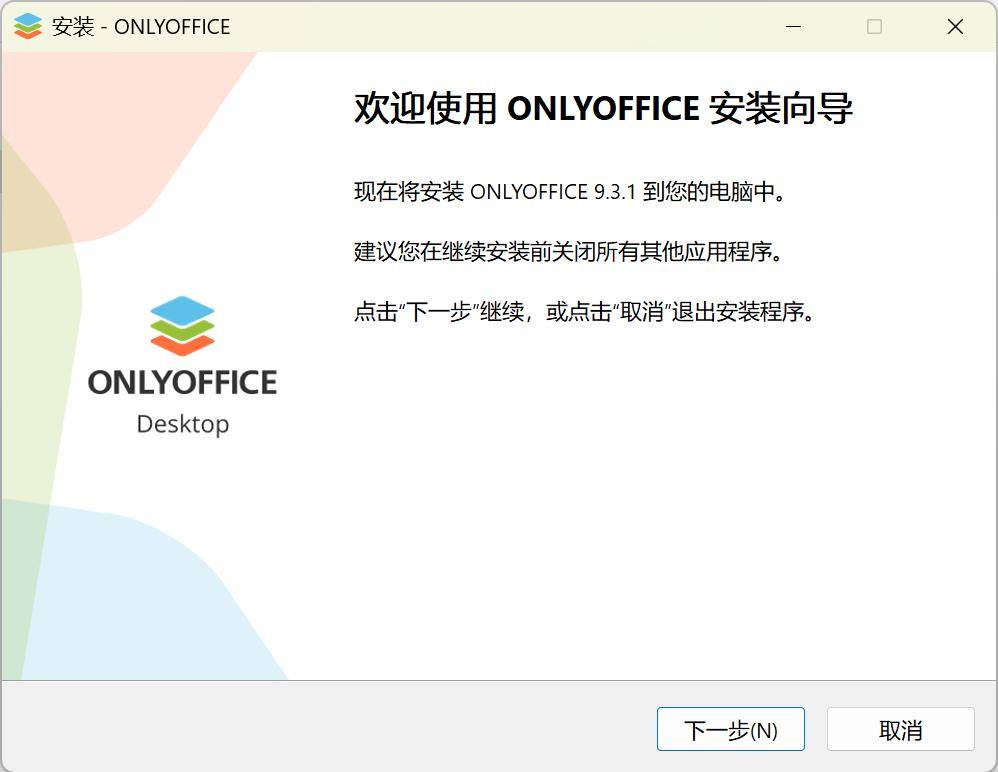Click the window title 安装 - ONLYOFFICE
The image size is (998, 772).
coord(141,27)
